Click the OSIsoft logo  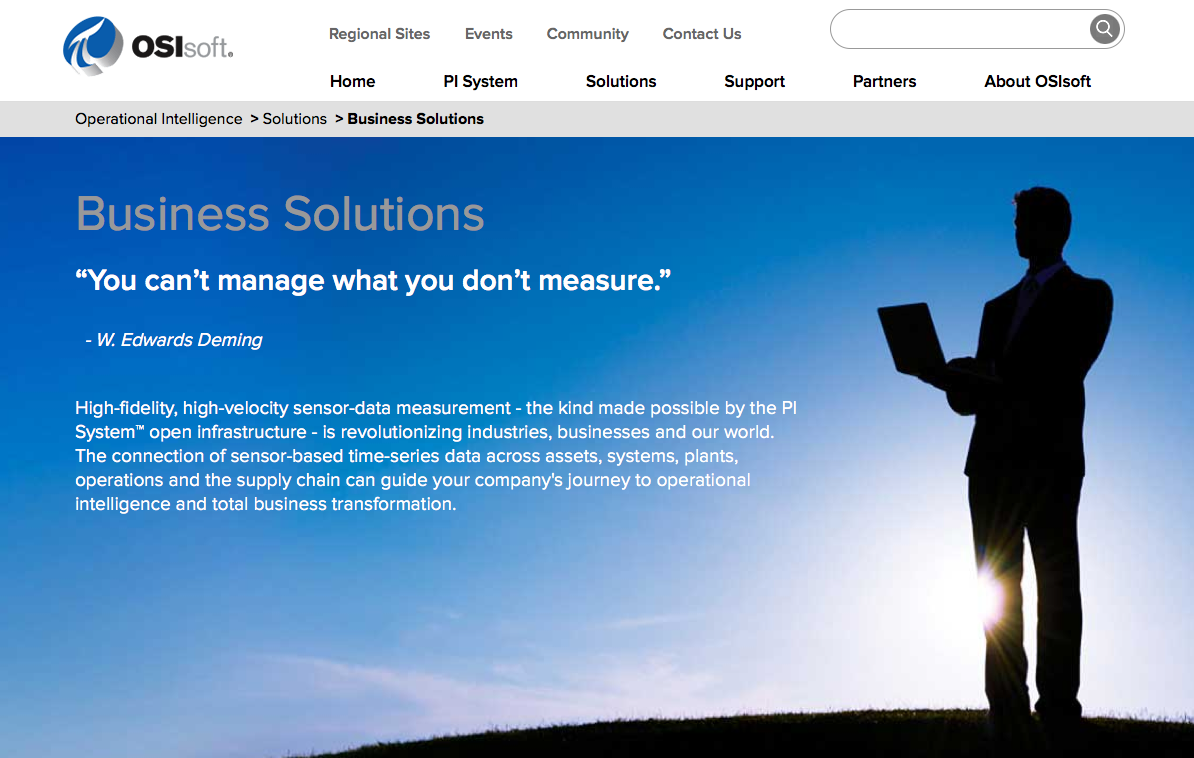click(x=148, y=46)
